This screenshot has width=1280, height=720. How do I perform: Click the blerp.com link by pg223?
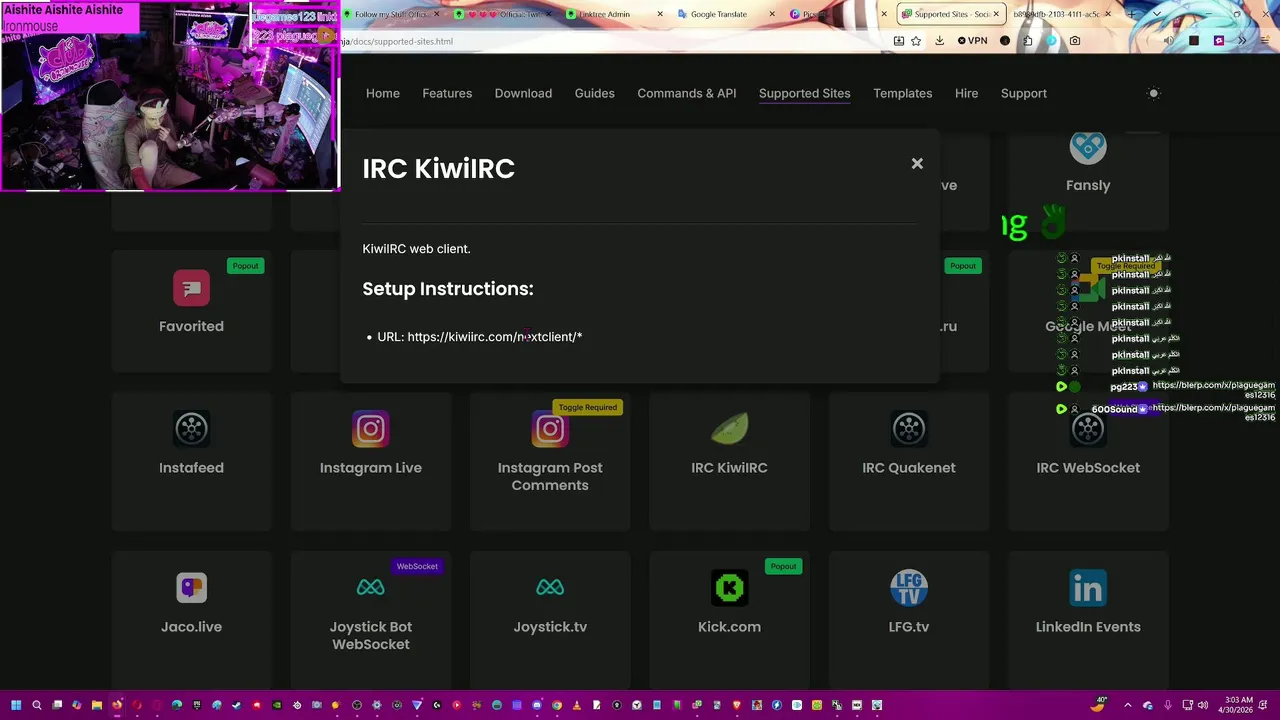[1213, 389]
